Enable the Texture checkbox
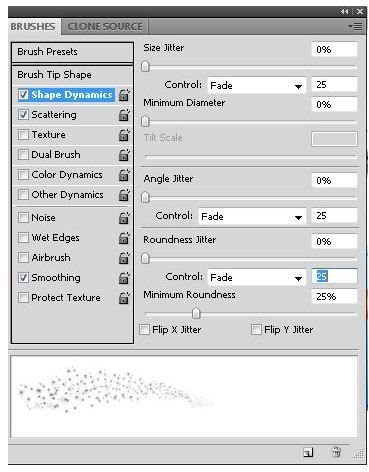Screen dimensions: 369x472 point(23,135)
